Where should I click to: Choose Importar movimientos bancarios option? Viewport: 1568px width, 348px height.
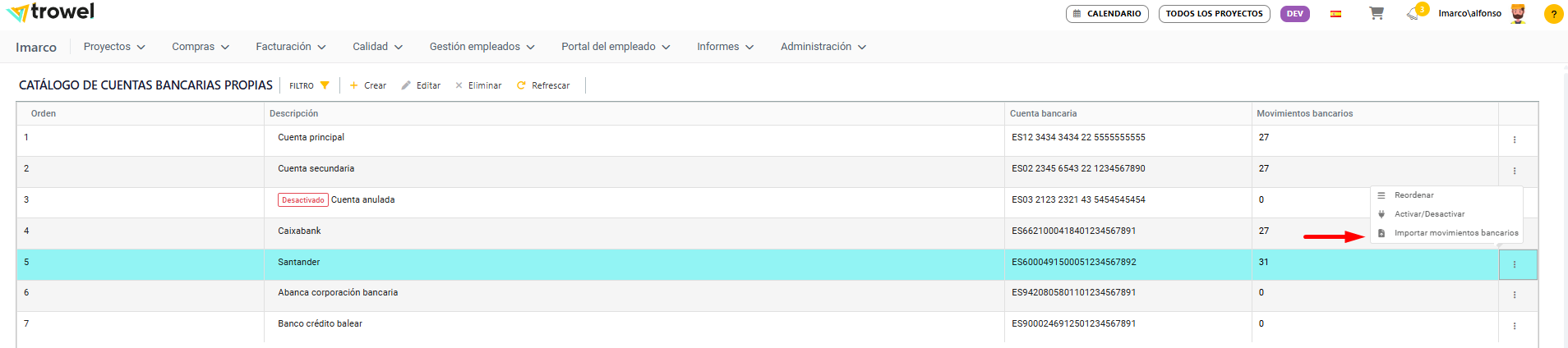click(1455, 233)
